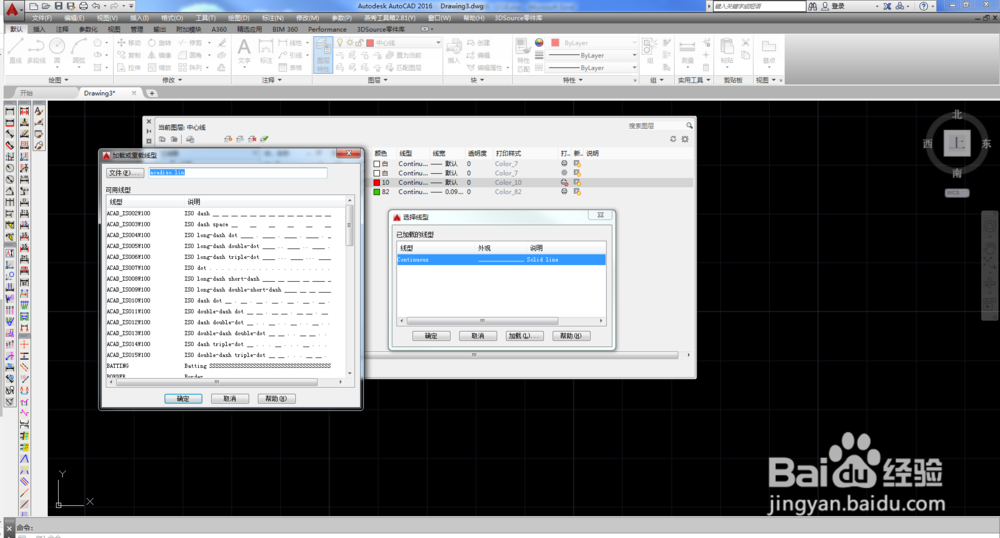The image size is (1000, 538).
Task: Click 取消 in load linetype dialog
Action: coord(230,398)
